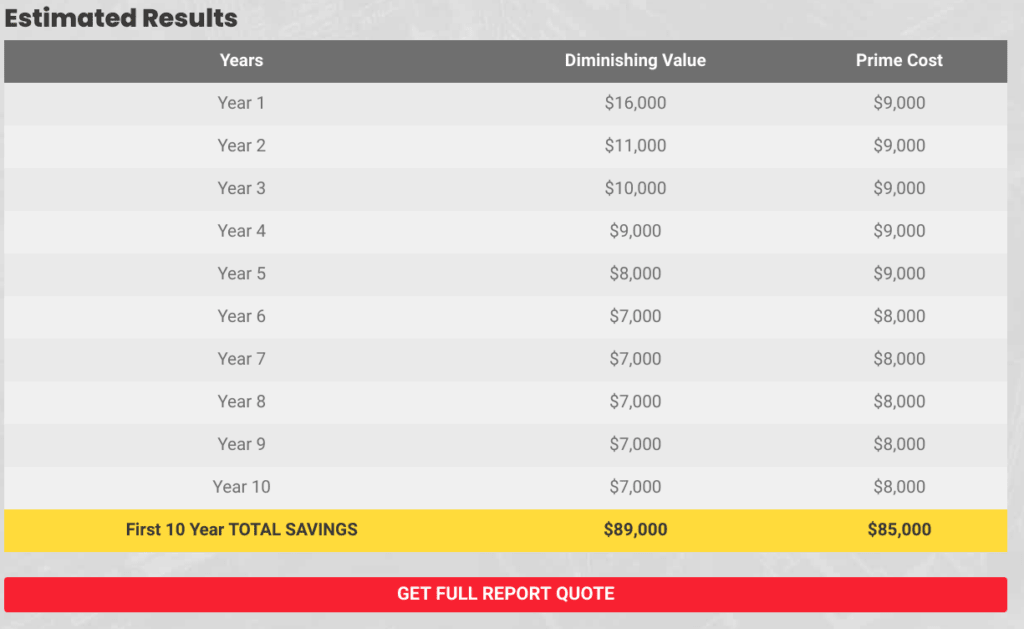Click the Year 4 row label

tap(241, 231)
